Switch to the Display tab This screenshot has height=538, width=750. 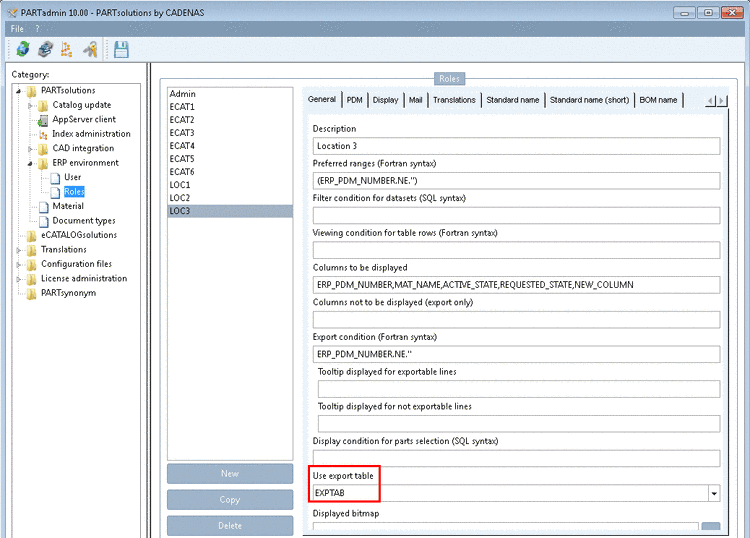(x=386, y=100)
